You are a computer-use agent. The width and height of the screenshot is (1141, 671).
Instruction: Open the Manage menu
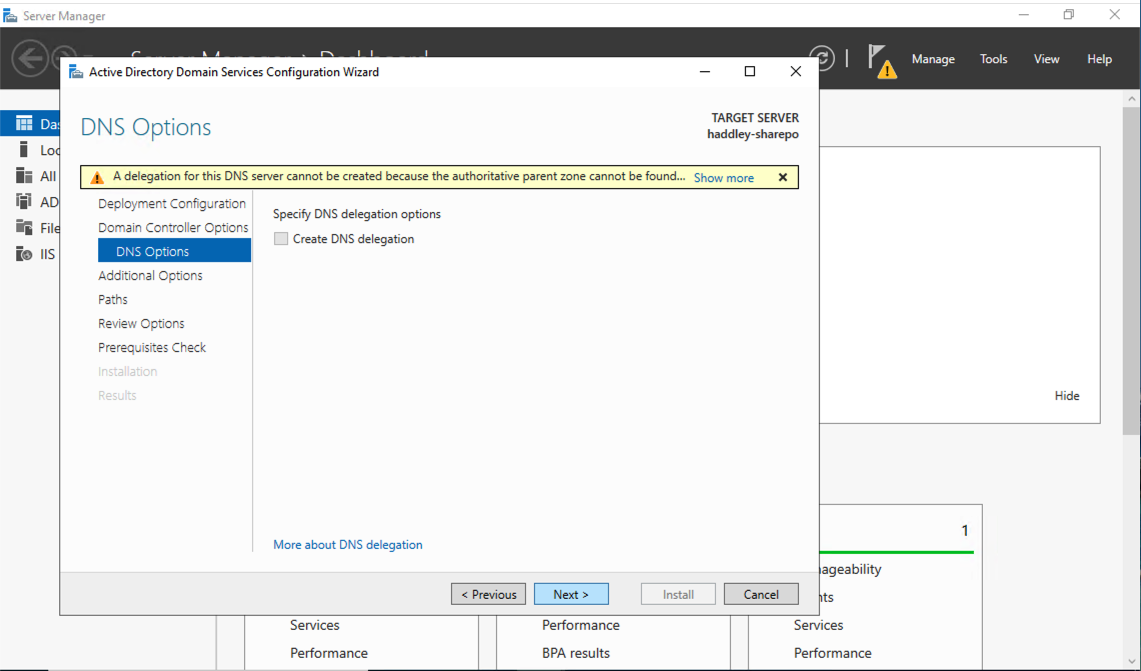(933, 59)
